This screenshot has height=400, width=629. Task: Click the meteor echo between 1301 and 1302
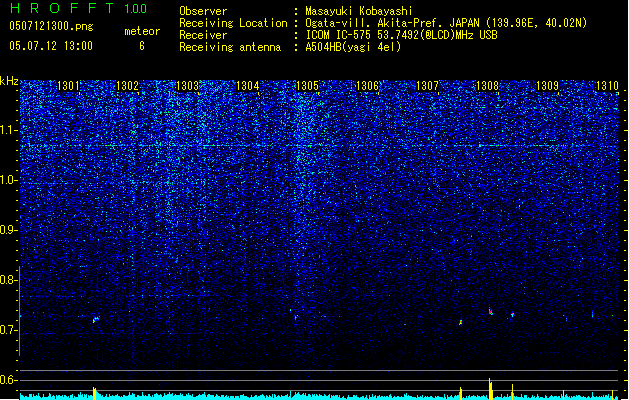(x=95, y=320)
